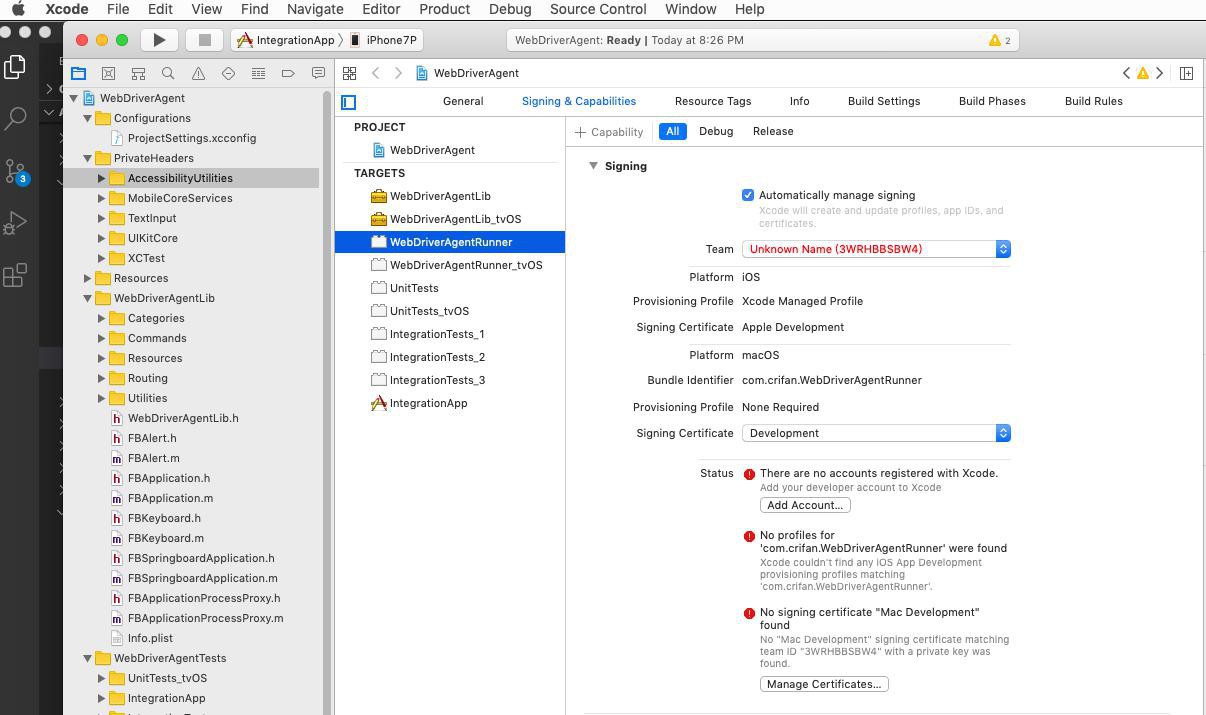Open Explorer icon in background editor sidebar
The height and width of the screenshot is (715, 1206).
pyautogui.click(x=15, y=67)
